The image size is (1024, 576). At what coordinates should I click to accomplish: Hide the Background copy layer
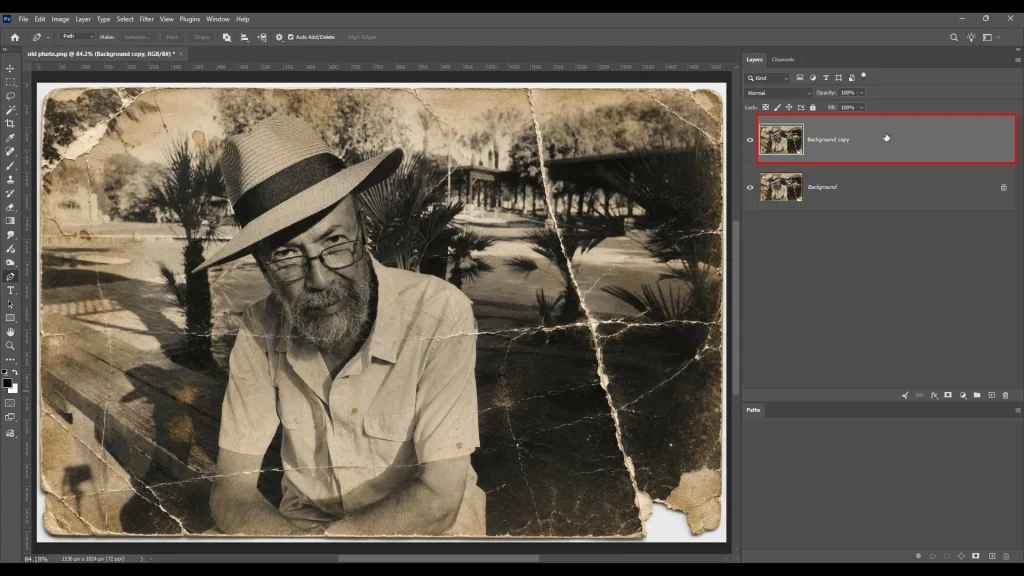click(750, 140)
